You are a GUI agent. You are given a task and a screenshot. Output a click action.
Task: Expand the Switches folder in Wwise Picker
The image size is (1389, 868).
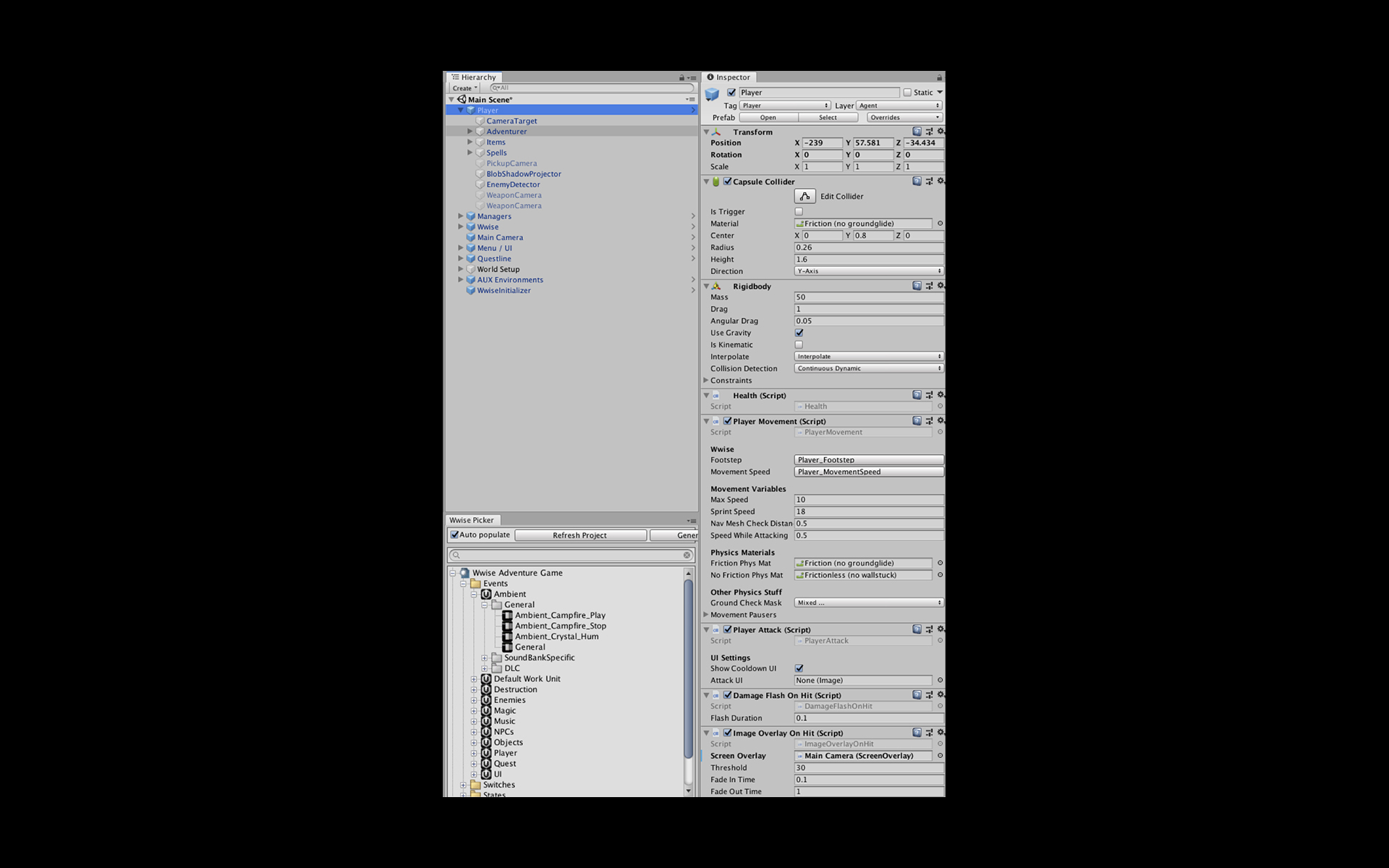[464, 785]
